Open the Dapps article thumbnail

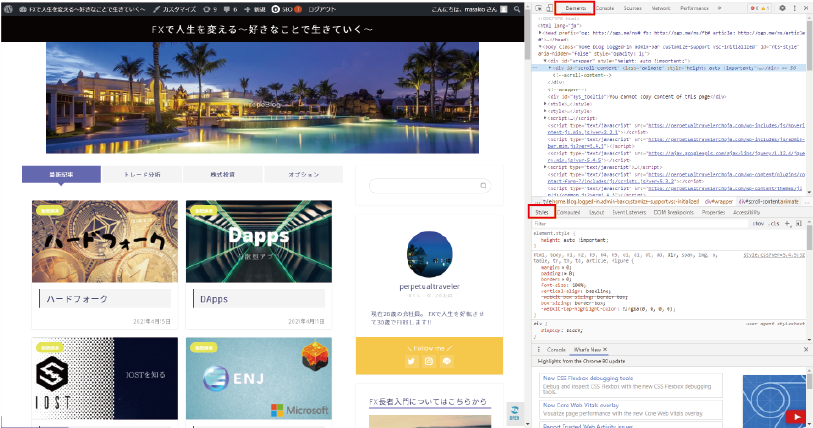point(259,241)
